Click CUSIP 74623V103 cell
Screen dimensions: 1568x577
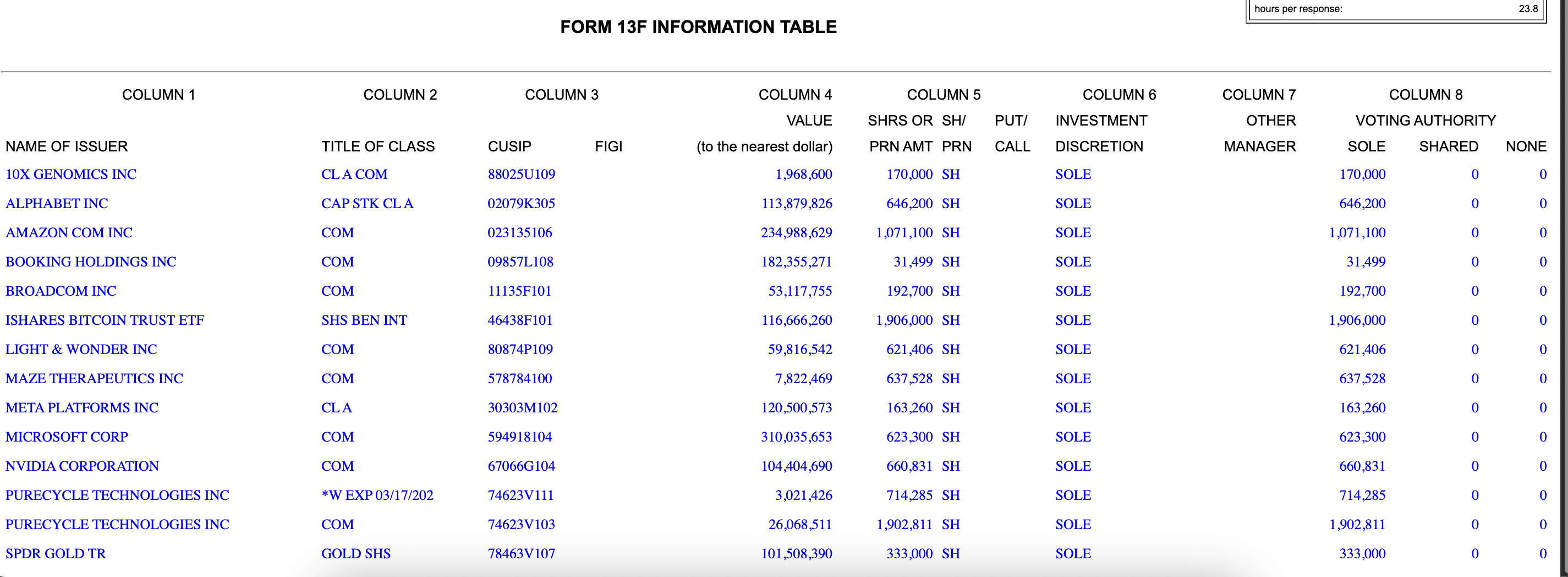click(522, 525)
